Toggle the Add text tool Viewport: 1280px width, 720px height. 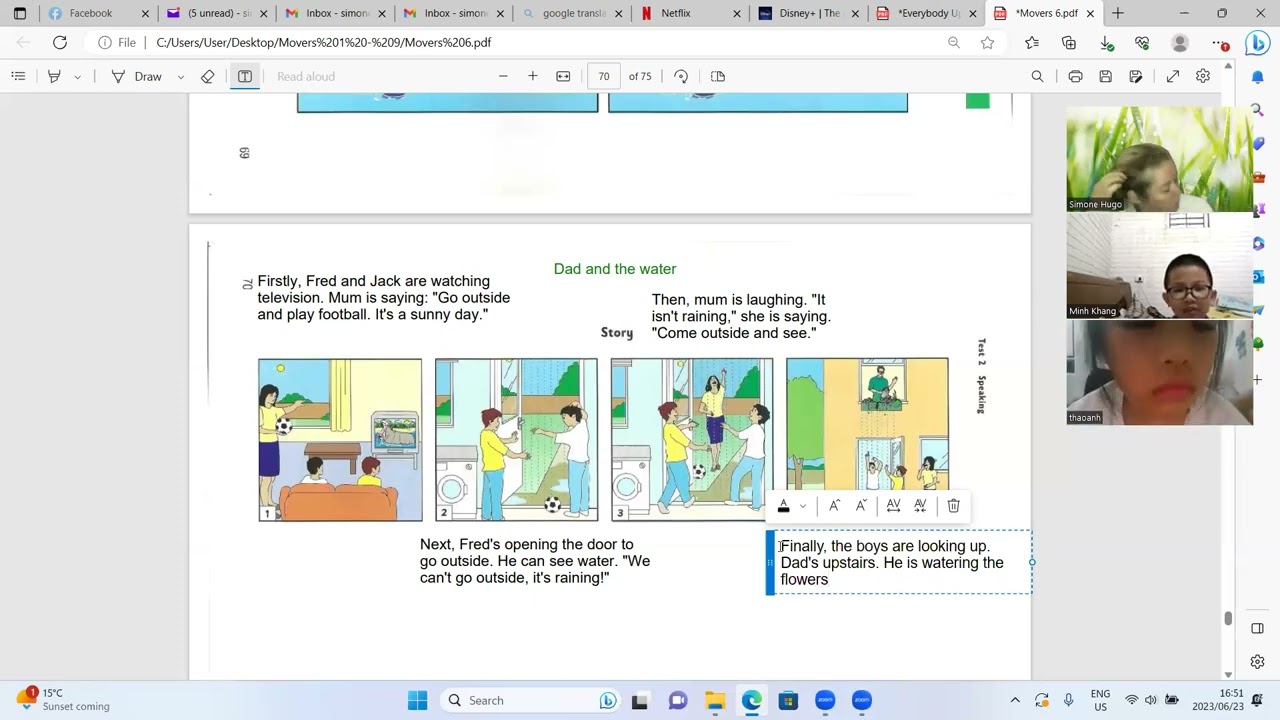pos(244,76)
